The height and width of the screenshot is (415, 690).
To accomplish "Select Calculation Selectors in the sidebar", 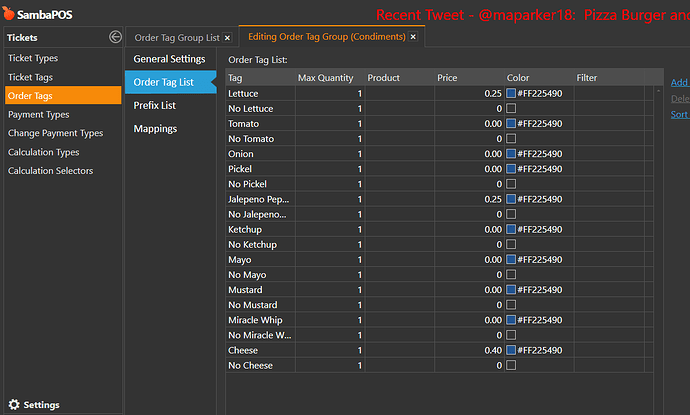I will click(x=50, y=171).
